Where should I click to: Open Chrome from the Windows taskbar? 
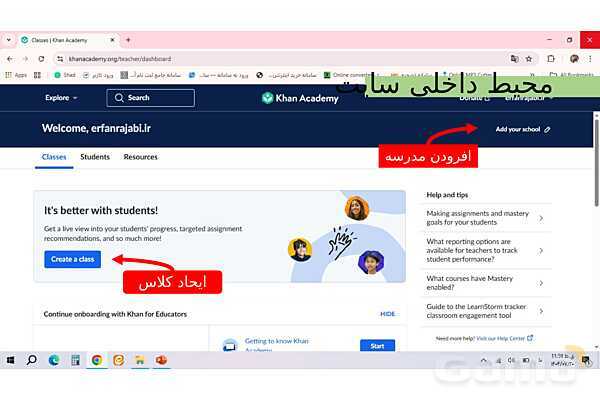point(97,360)
